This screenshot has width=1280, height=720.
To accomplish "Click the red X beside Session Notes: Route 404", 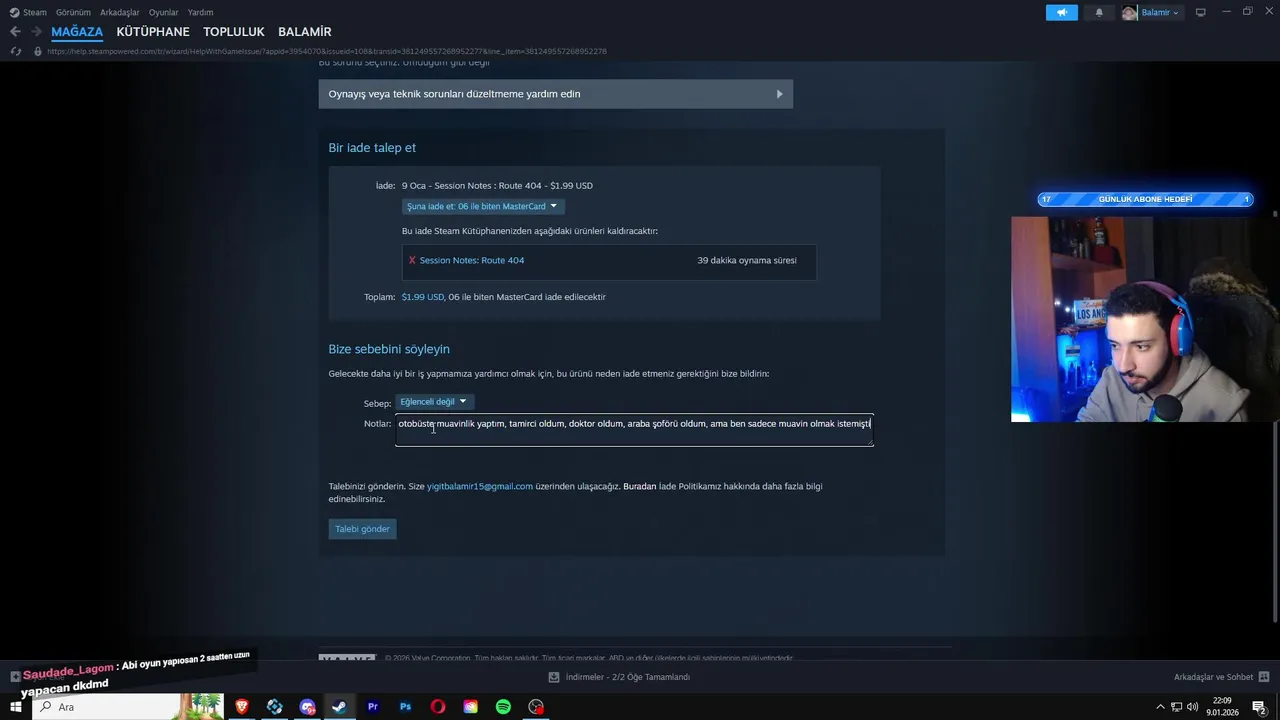I will point(412,260).
